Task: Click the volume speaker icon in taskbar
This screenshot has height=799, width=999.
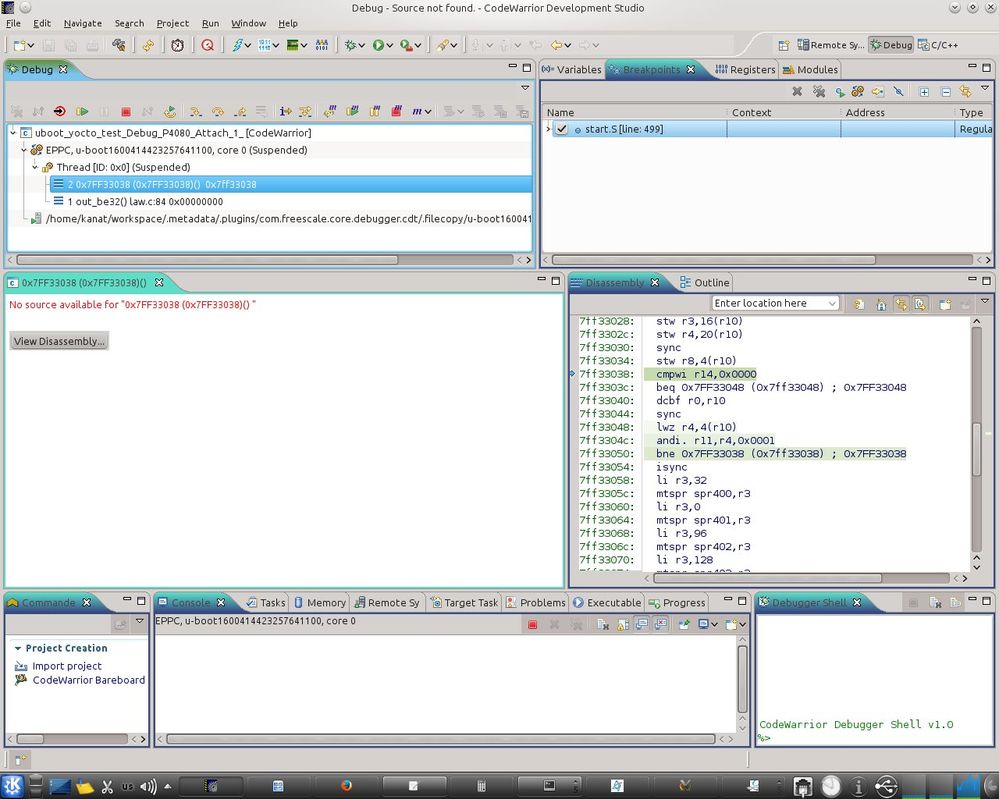Action: pyautogui.click(x=148, y=786)
